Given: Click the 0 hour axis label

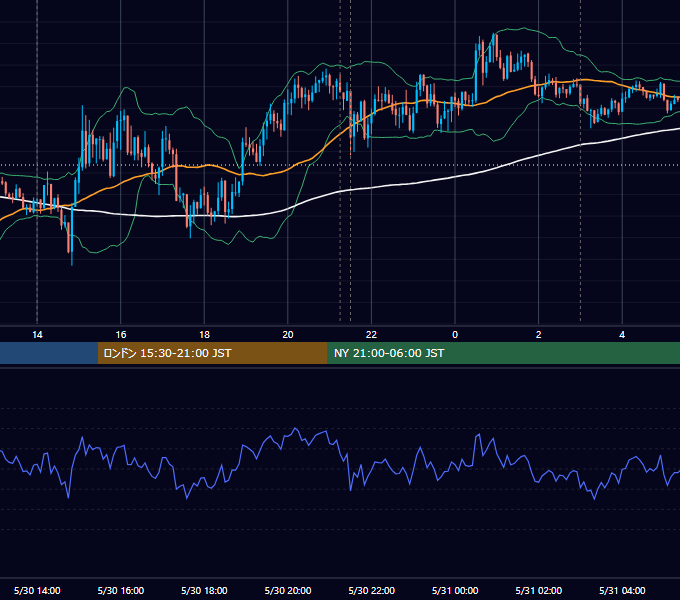Looking at the screenshot, I should (x=455, y=335).
